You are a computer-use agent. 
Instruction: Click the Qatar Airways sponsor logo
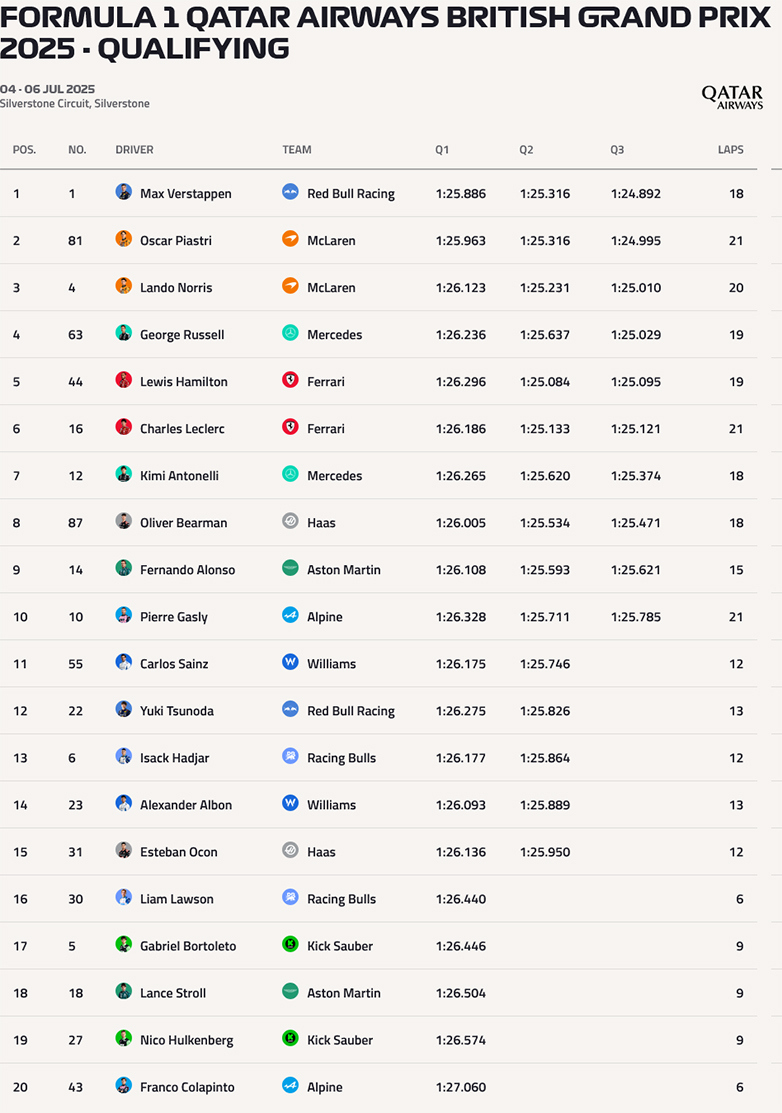point(731,96)
